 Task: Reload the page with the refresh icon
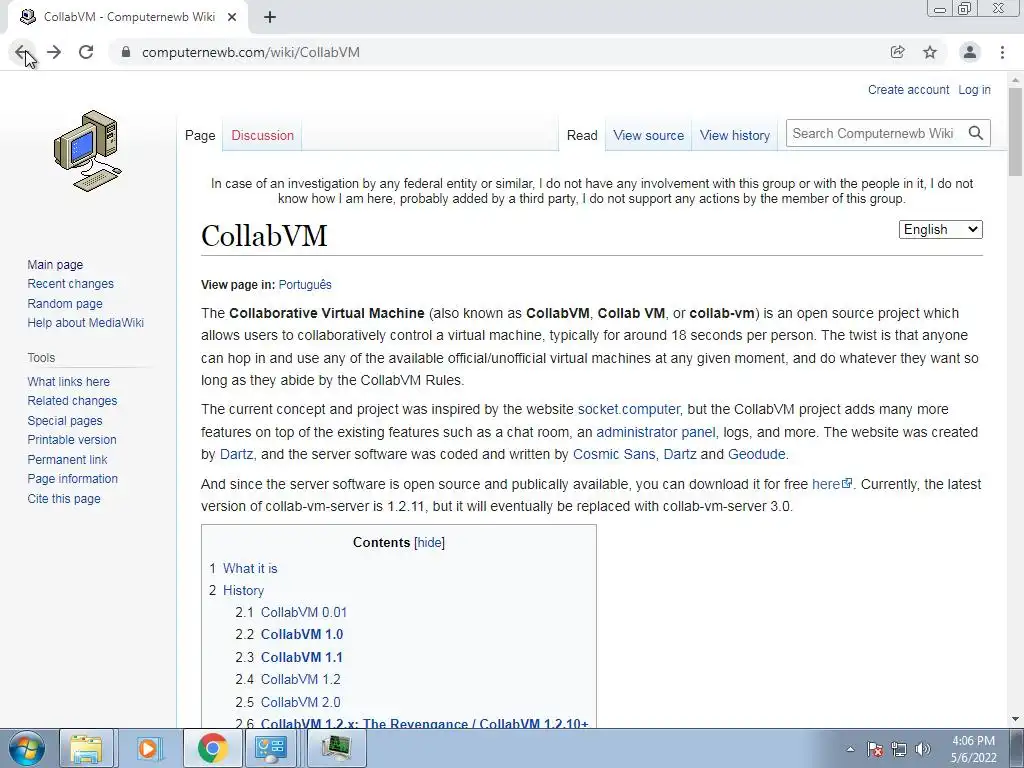pos(86,52)
